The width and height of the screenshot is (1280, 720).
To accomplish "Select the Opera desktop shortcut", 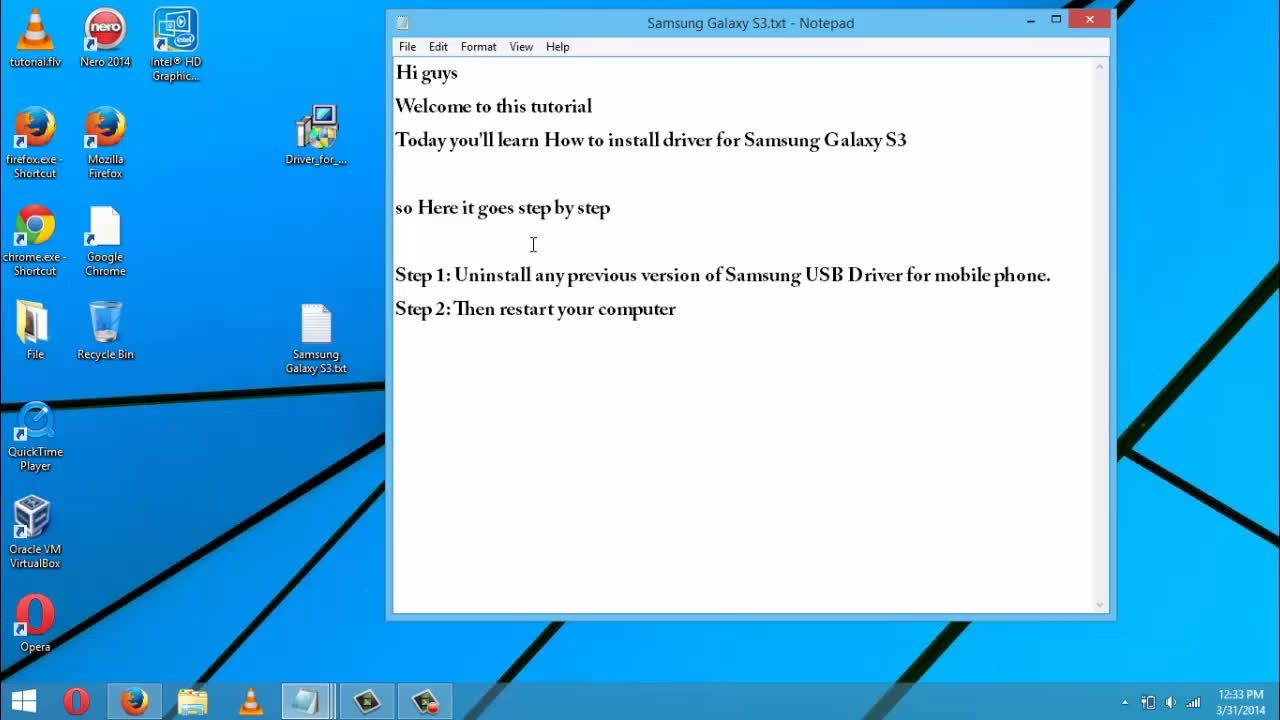I will tap(35, 624).
